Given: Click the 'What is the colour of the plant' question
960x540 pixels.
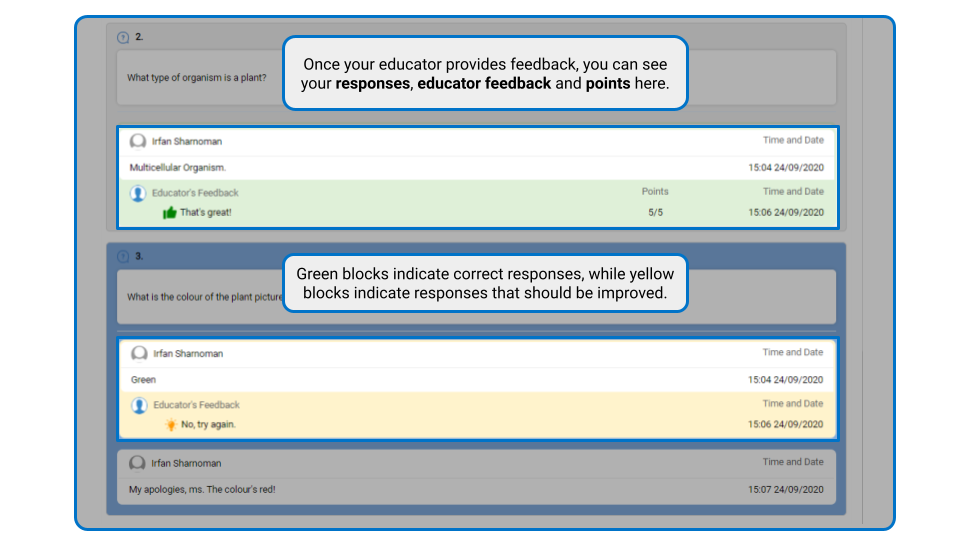Looking at the screenshot, I should tap(204, 297).
